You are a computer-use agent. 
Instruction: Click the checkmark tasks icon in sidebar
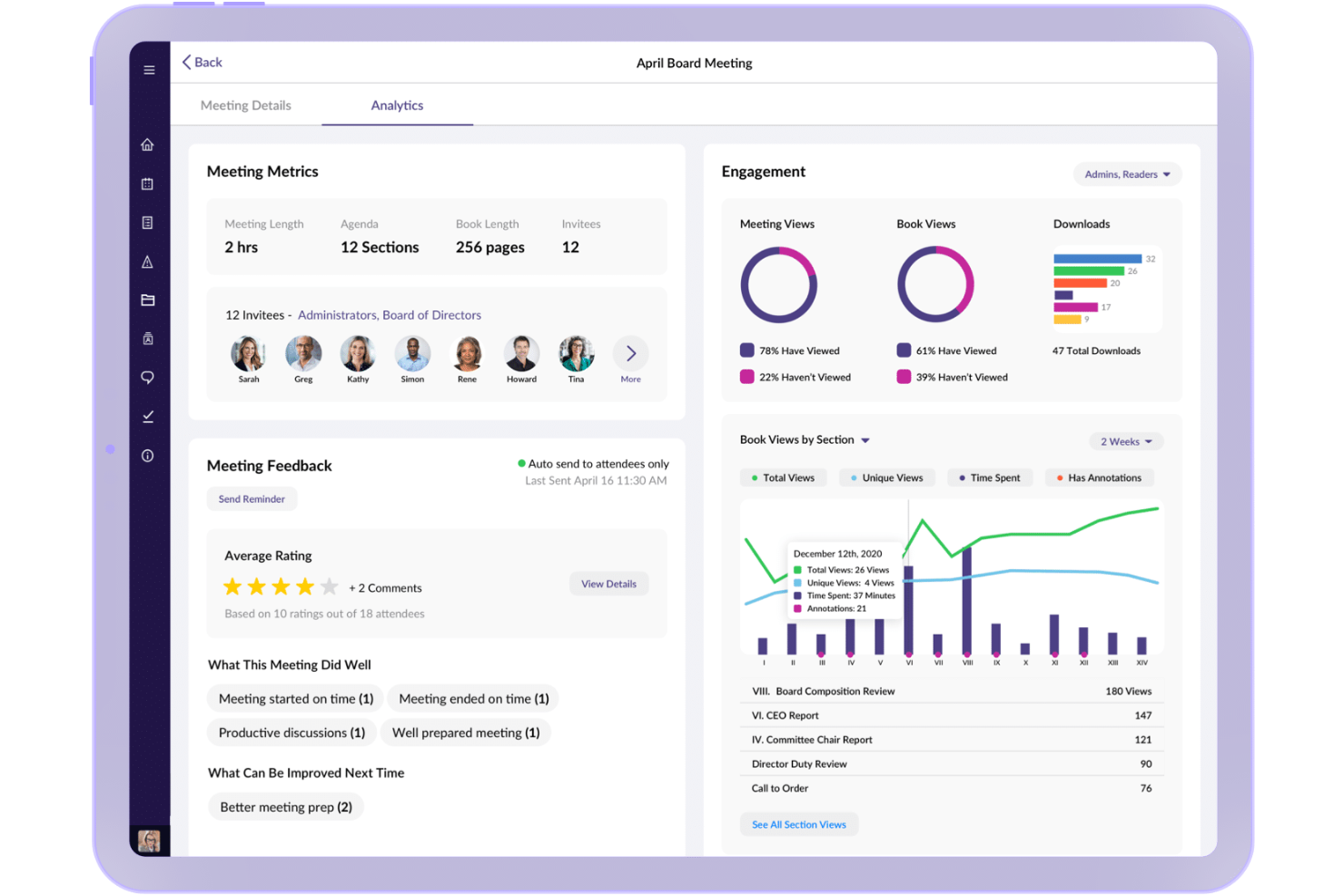pos(148,416)
